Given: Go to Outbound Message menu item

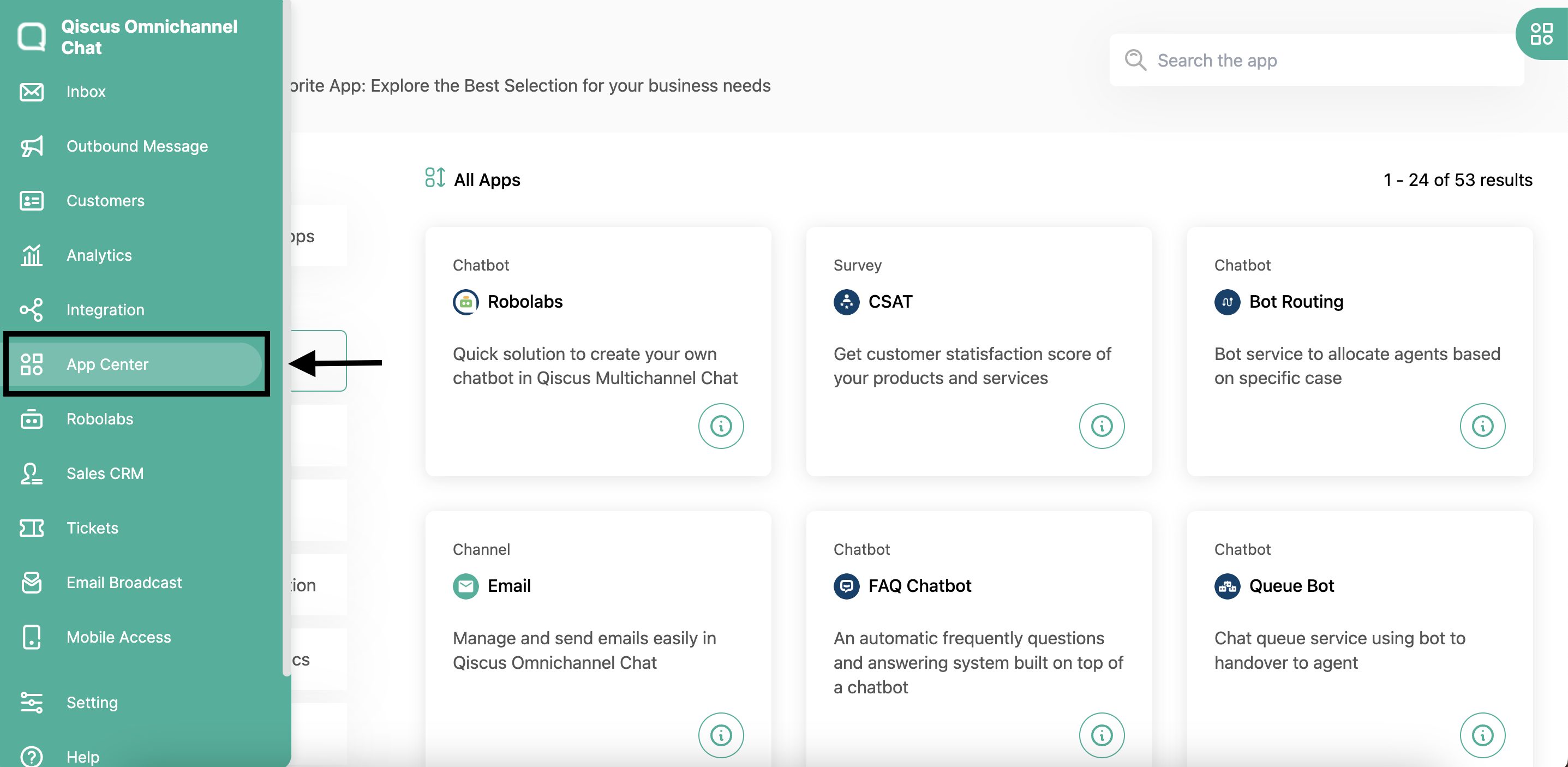Looking at the screenshot, I should tap(137, 146).
